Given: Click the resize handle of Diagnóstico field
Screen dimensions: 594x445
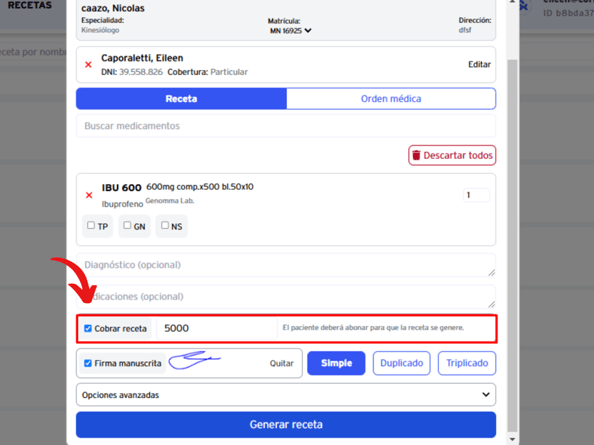Looking at the screenshot, I should coord(491,272).
